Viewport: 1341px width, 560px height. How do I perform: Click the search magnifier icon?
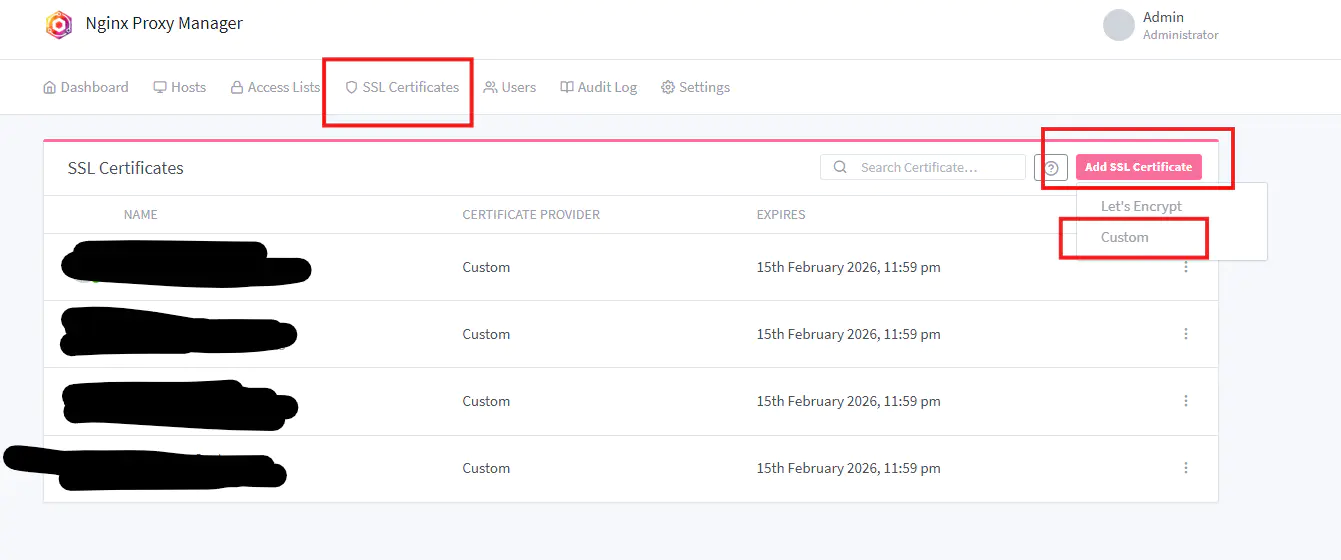[x=840, y=167]
